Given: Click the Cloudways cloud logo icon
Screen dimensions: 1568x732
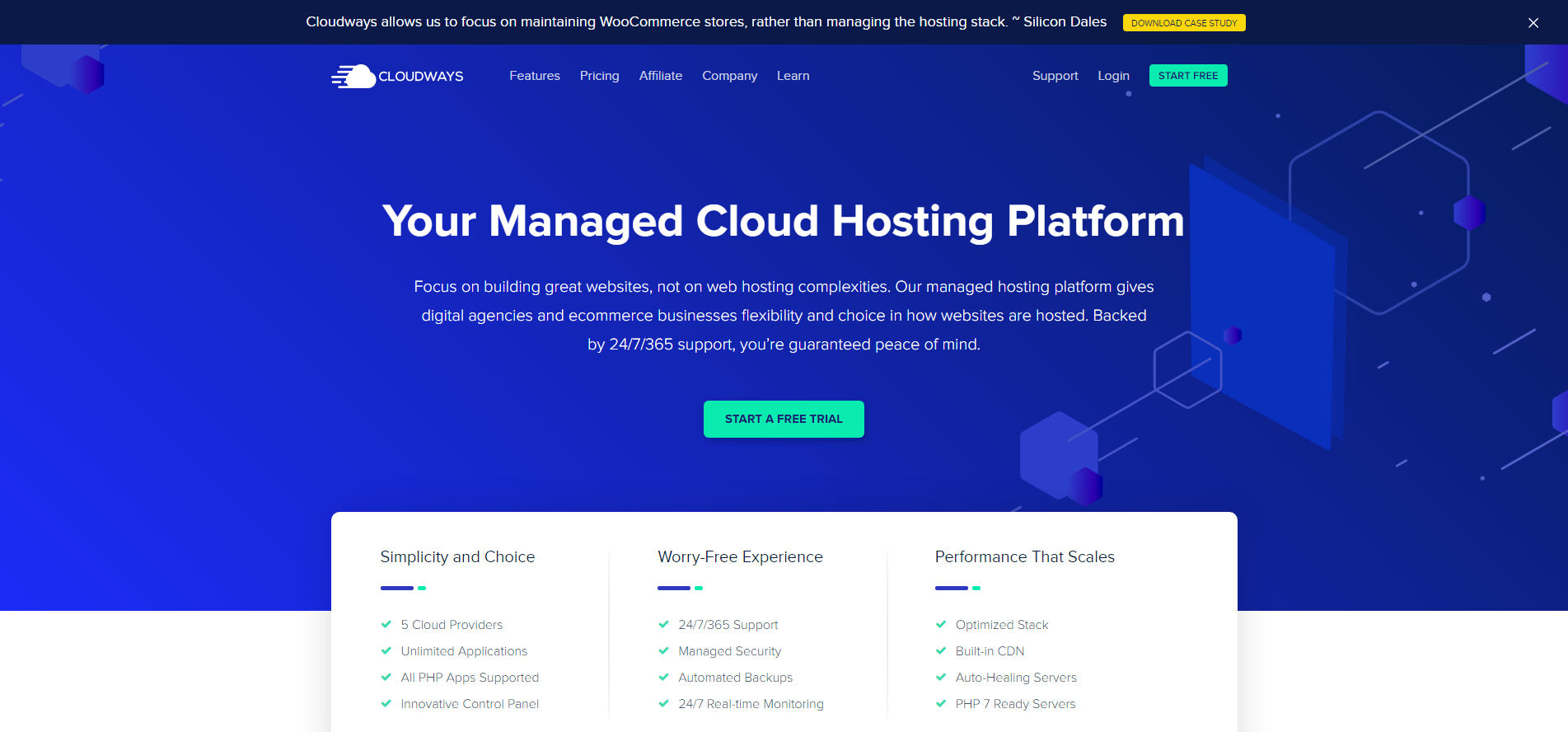Looking at the screenshot, I should click(354, 76).
